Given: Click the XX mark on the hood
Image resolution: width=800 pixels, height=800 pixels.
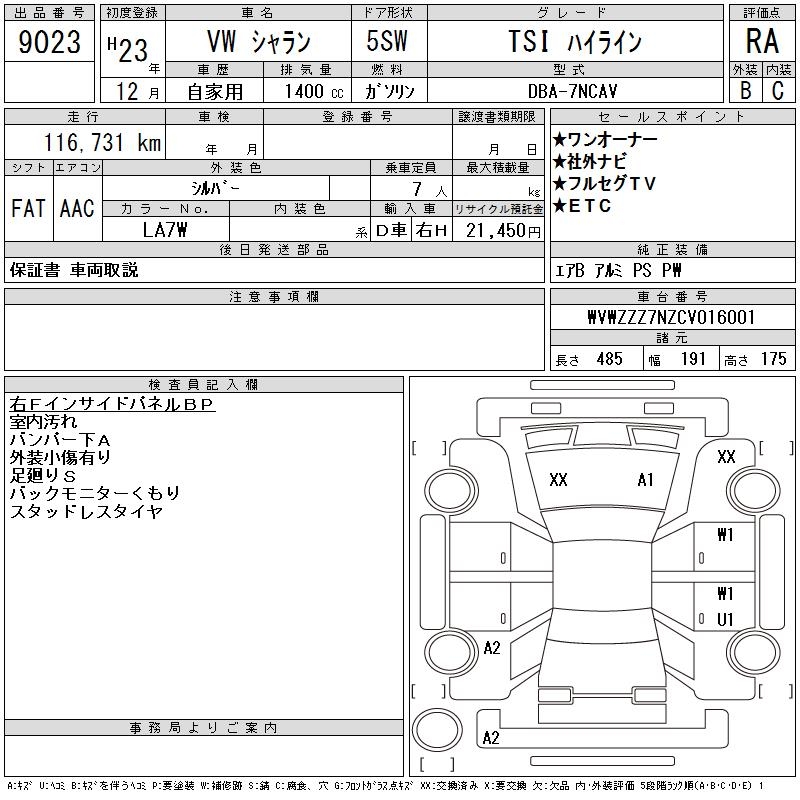Looking at the screenshot, I should point(558,480).
